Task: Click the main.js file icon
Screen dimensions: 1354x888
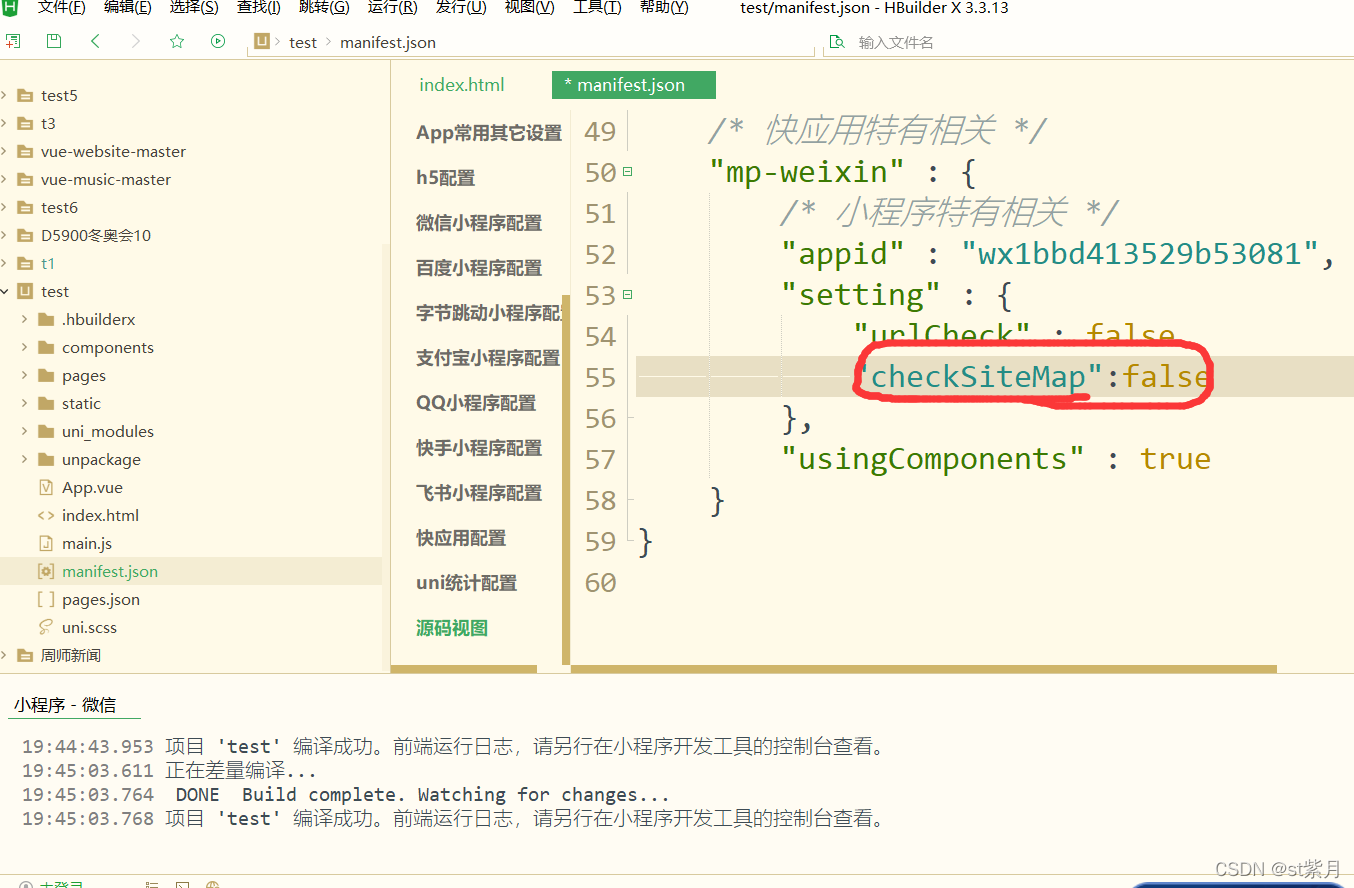Action: click(45, 543)
